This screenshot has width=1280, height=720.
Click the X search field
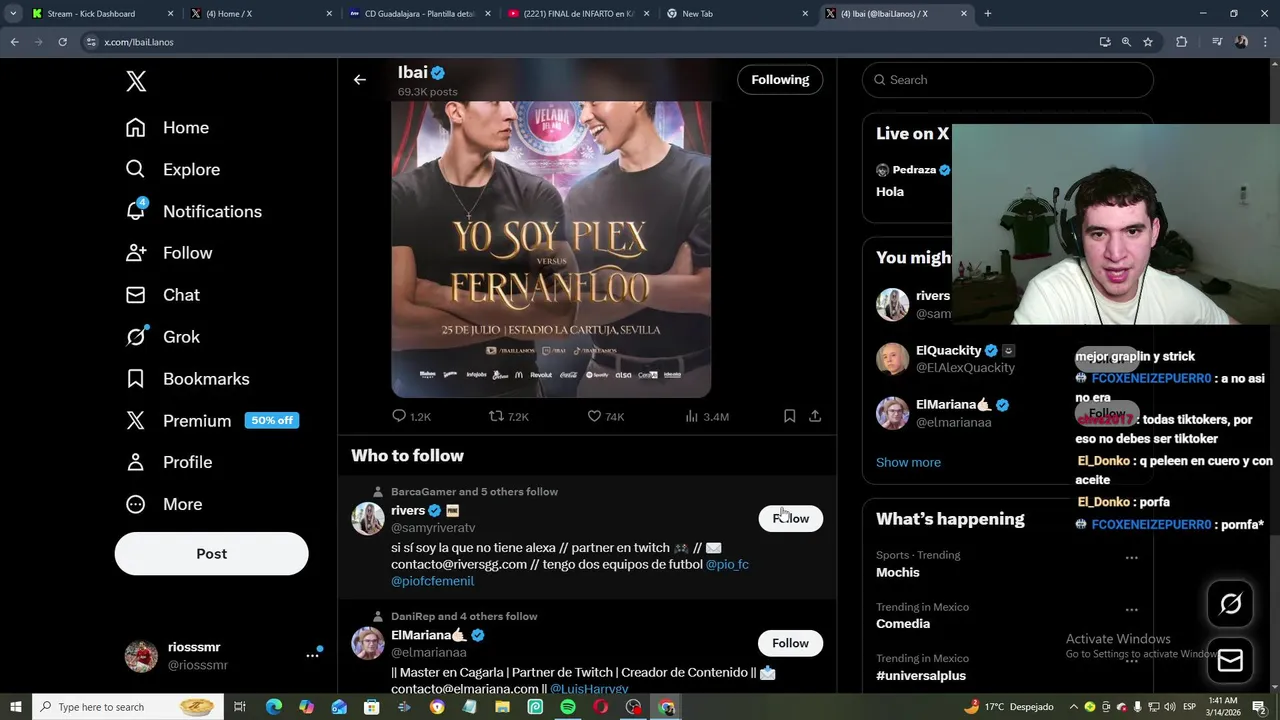tap(1007, 80)
